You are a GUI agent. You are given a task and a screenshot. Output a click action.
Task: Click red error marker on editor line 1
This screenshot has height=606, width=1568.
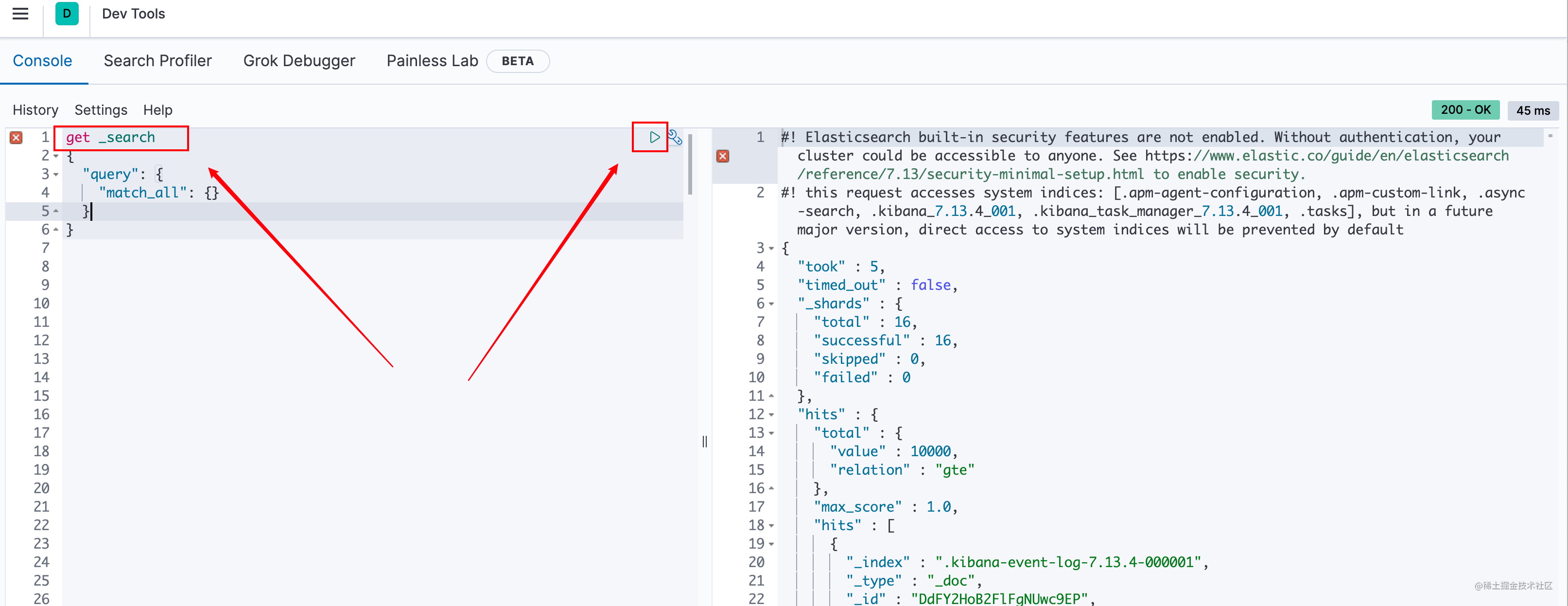point(17,138)
